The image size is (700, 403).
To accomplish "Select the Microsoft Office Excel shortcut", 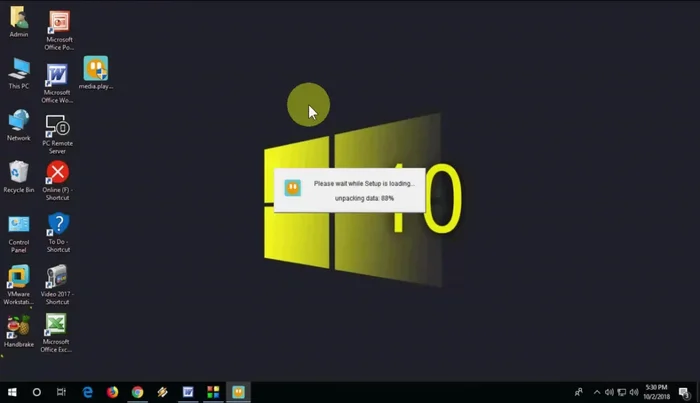I will pyautogui.click(x=56, y=333).
